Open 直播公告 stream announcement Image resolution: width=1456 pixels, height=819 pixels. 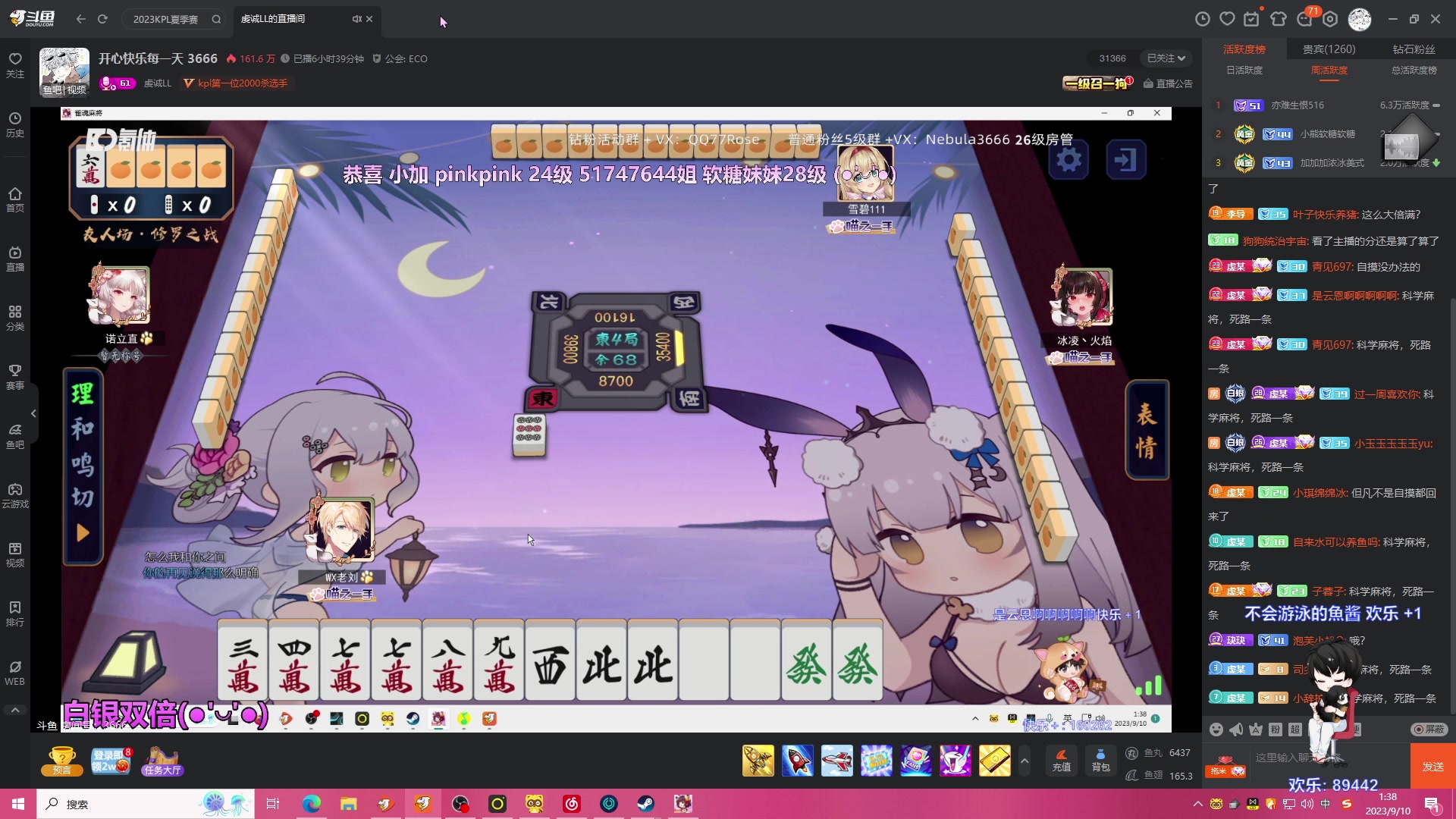pyautogui.click(x=1168, y=83)
